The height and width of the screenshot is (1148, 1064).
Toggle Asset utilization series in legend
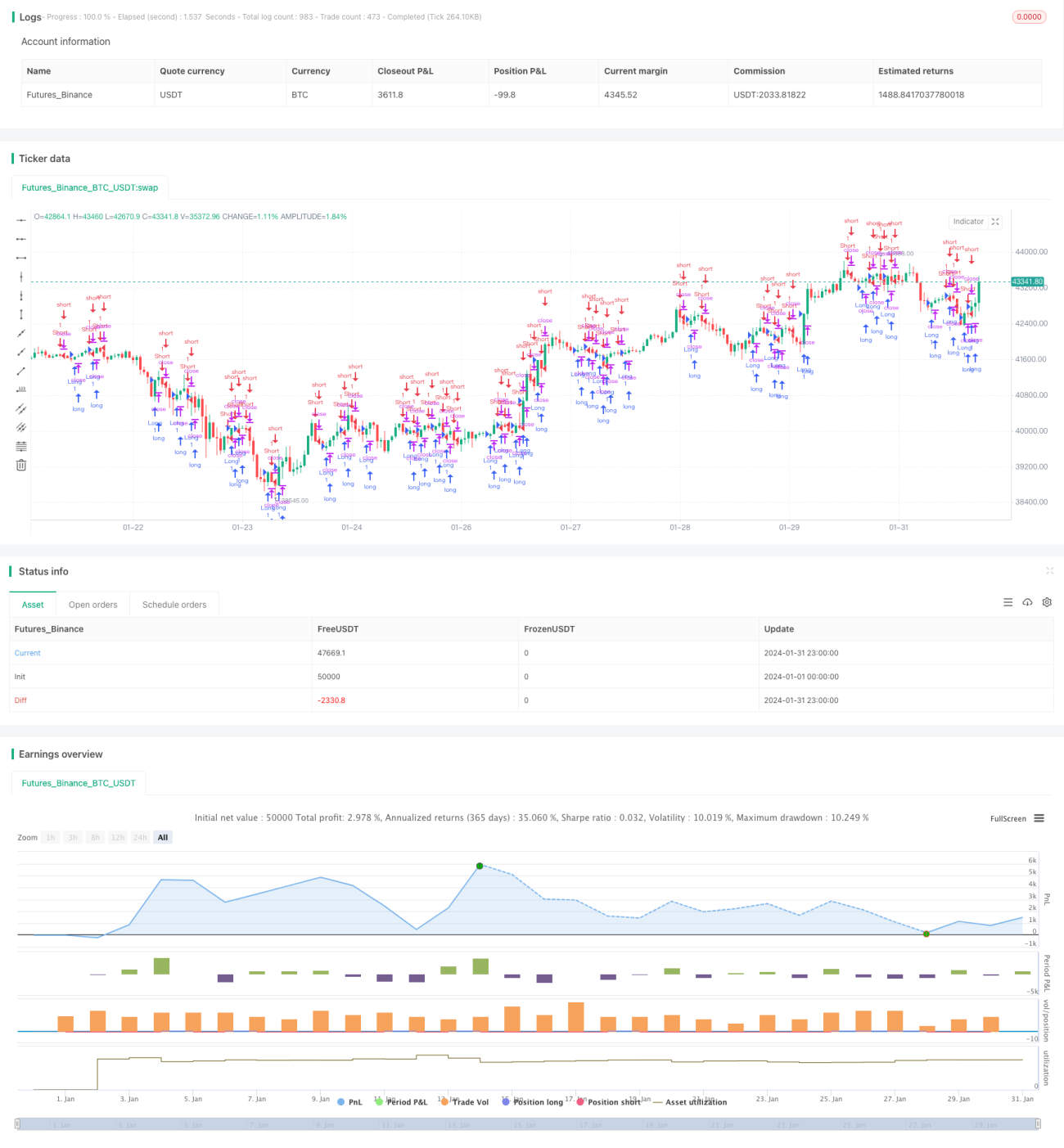[x=690, y=1102]
